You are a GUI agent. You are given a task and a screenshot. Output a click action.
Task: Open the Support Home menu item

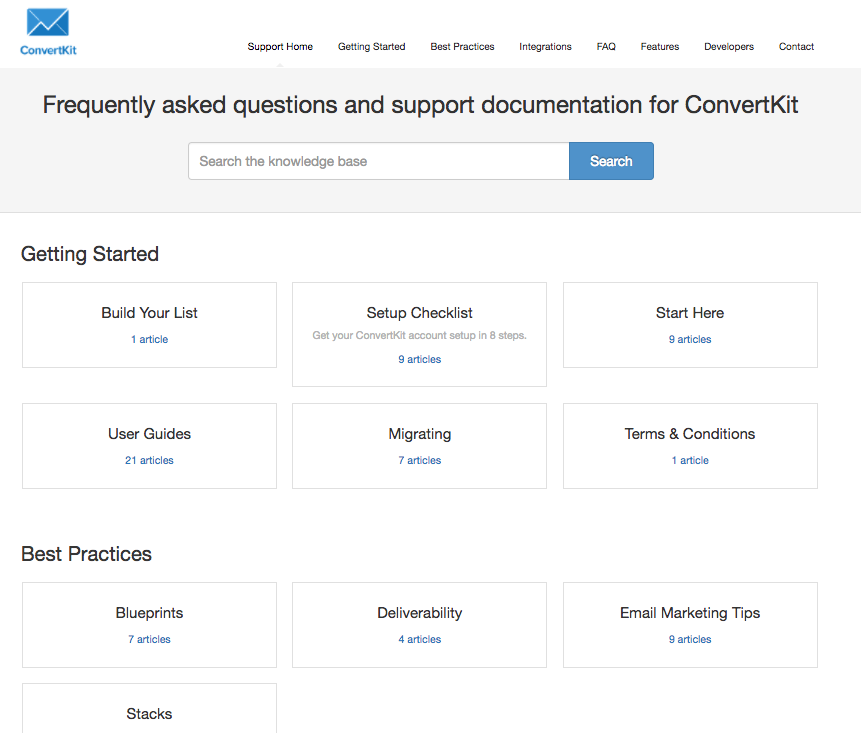pyautogui.click(x=280, y=47)
